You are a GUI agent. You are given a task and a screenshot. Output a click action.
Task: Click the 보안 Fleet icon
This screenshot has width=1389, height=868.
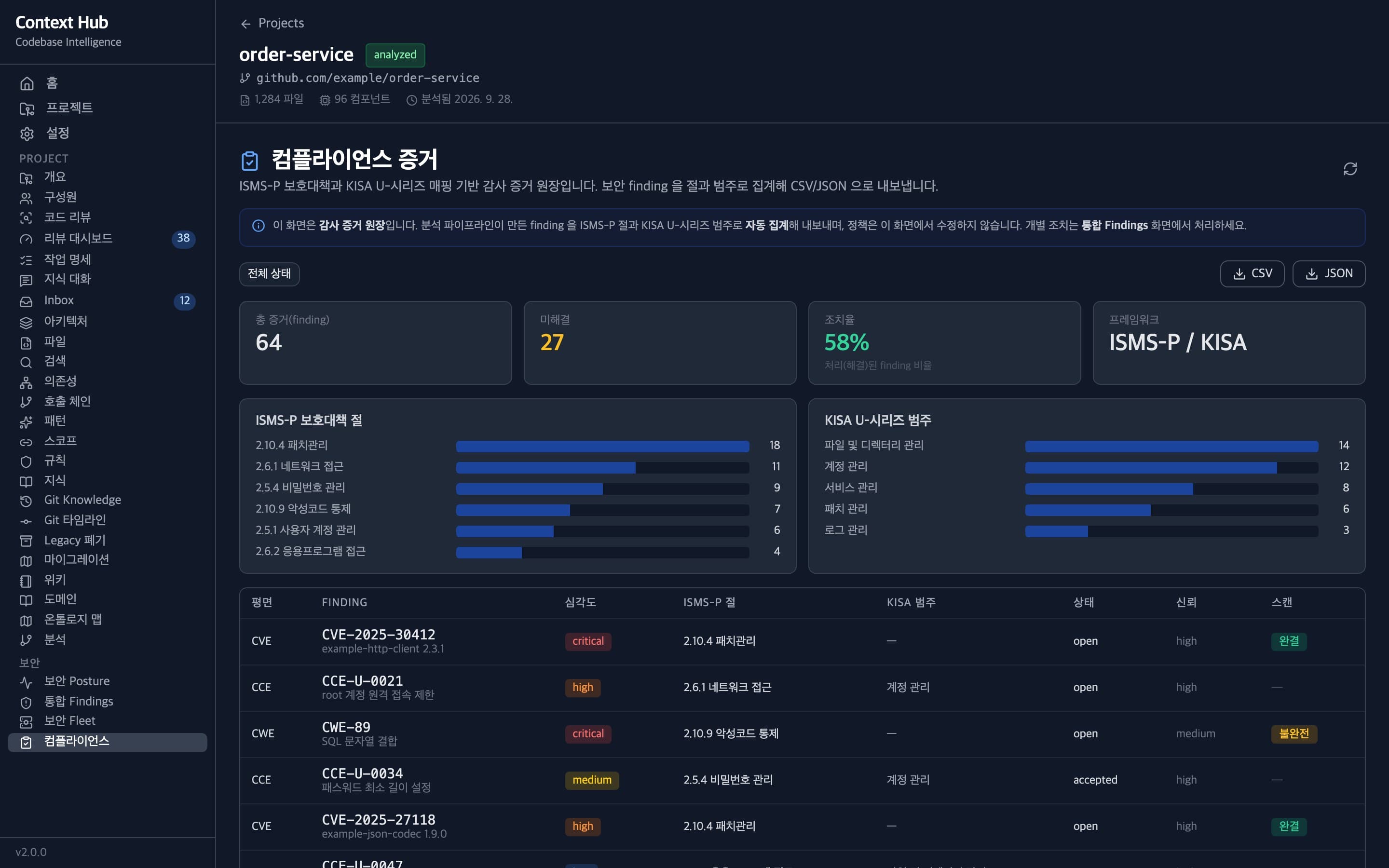tap(26, 721)
